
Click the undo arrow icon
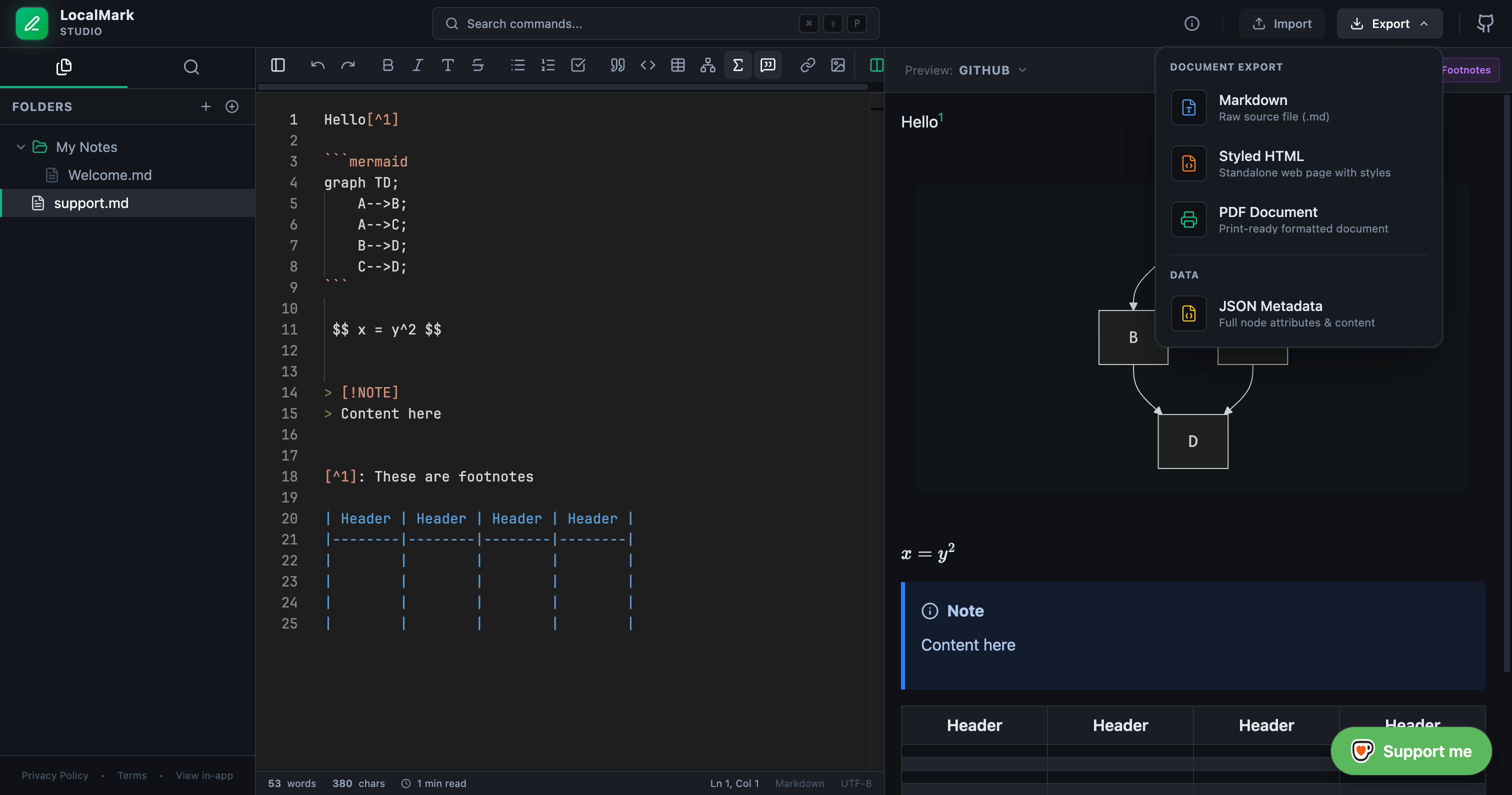[317, 65]
